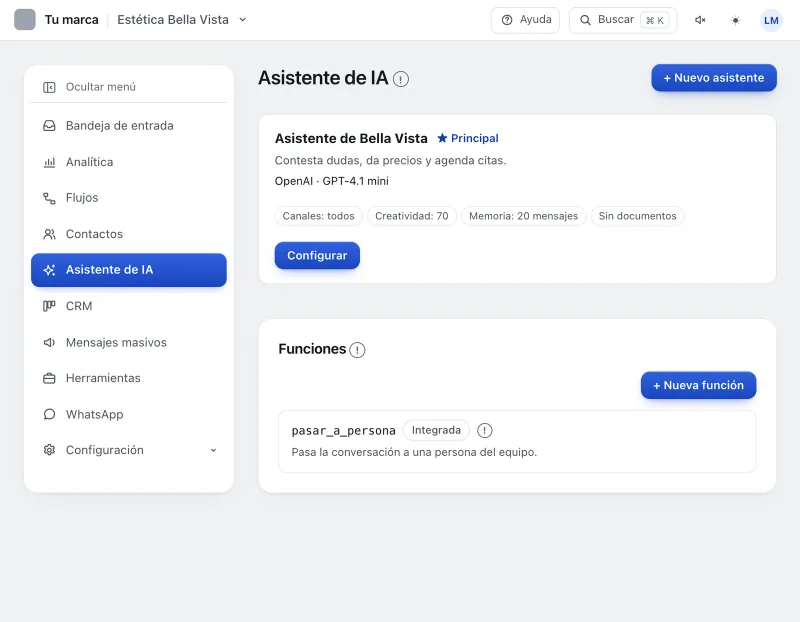Click the Ayuda help button
Viewport: 800px width, 622px height.
[x=525, y=20]
